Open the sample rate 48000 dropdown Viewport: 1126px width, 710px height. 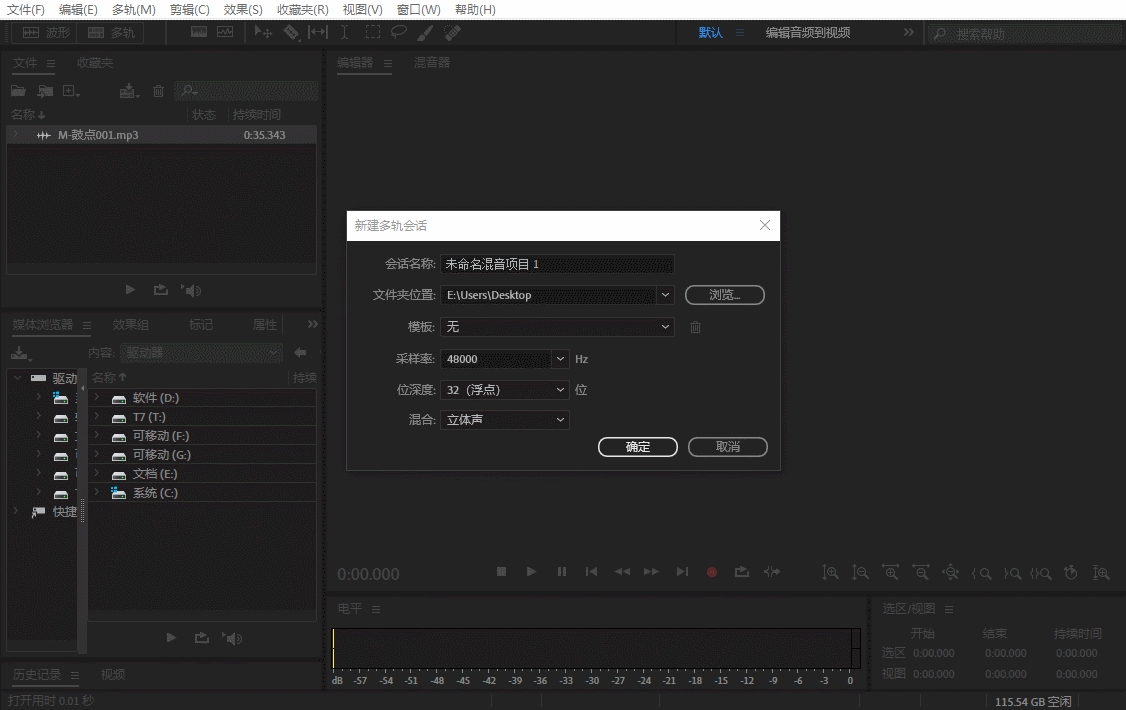pyautogui.click(x=560, y=359)
